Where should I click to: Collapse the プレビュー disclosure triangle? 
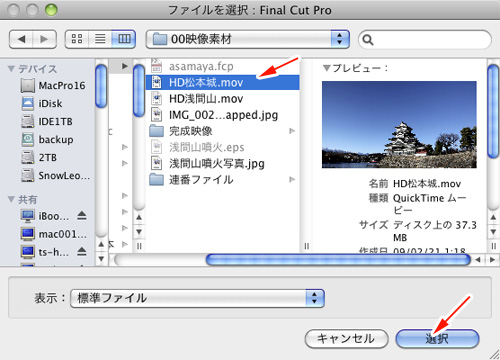pyautogui.click(x=327, y=68)
